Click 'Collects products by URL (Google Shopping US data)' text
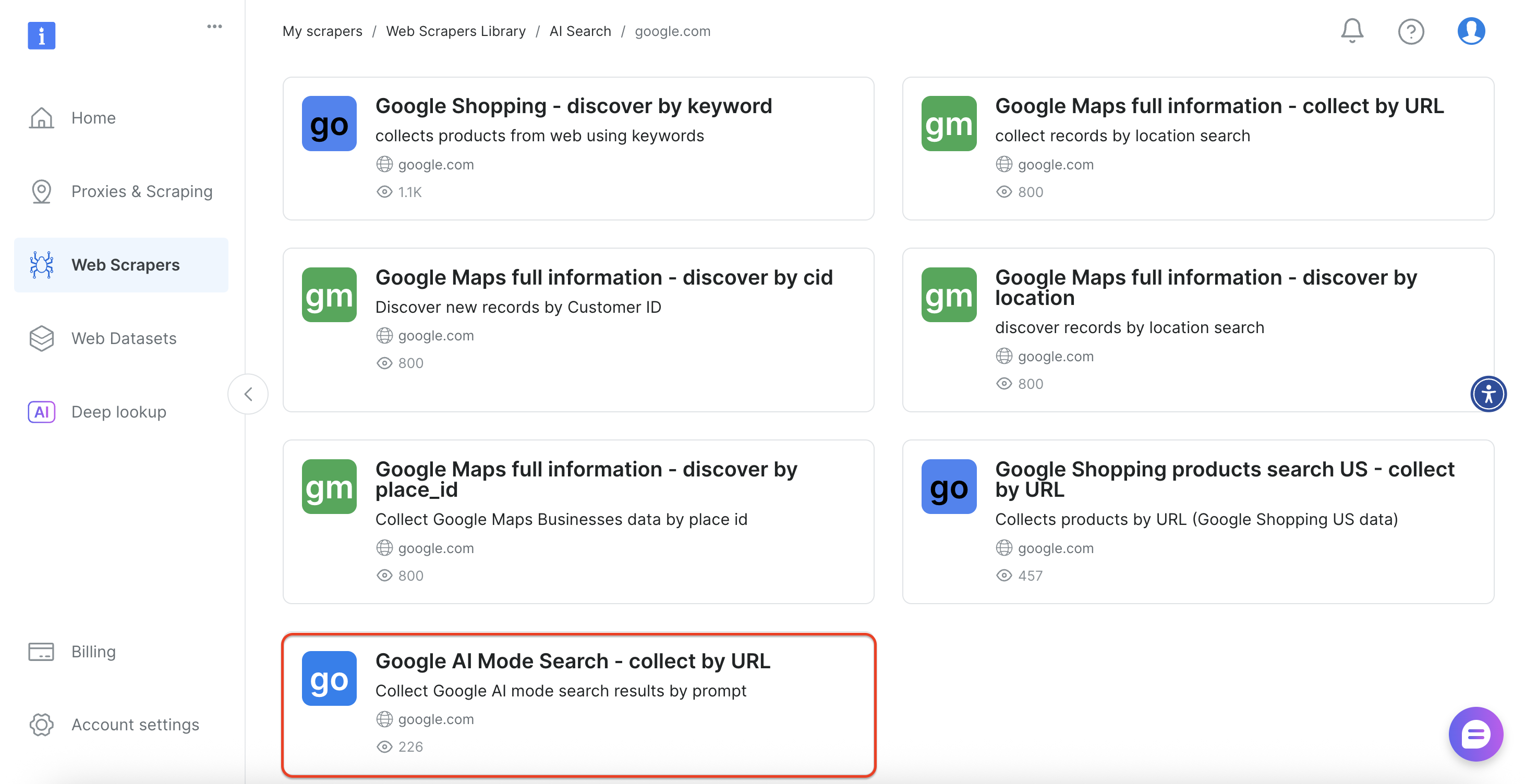Image resolution: width=1525 pixels, height=784 pixels. pos(1196,520)
